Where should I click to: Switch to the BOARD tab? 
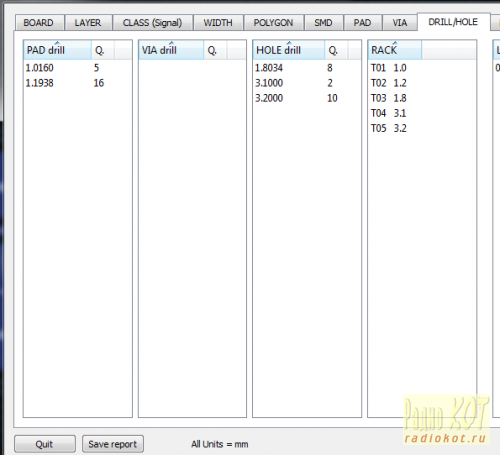tap(39, 23)
